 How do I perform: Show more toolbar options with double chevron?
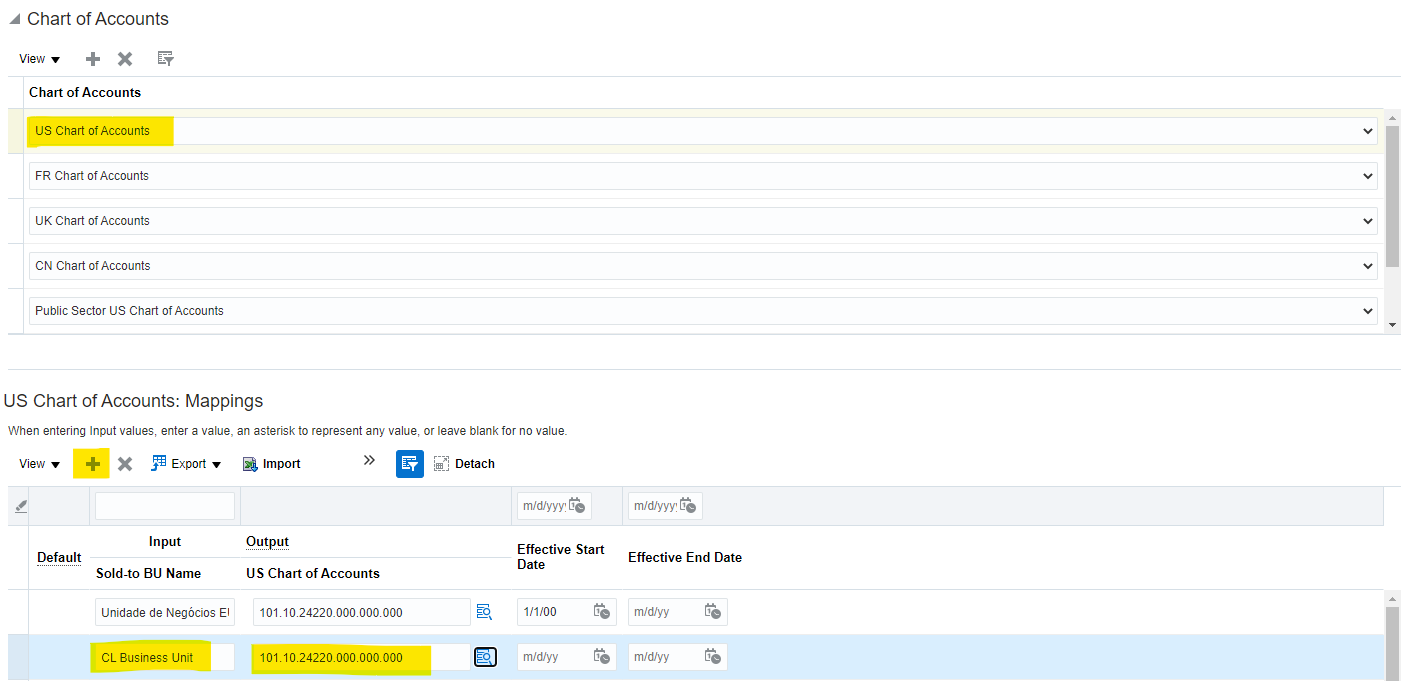click(369, 461)
